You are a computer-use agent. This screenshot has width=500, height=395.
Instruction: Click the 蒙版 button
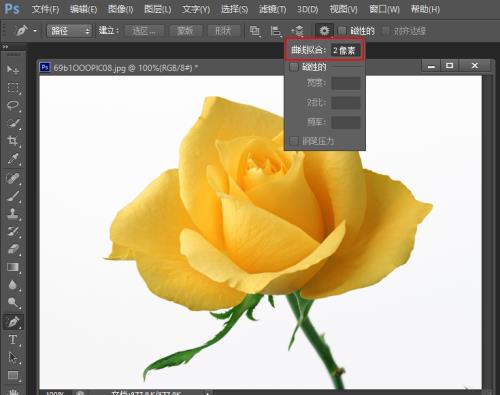pos(185,31)
